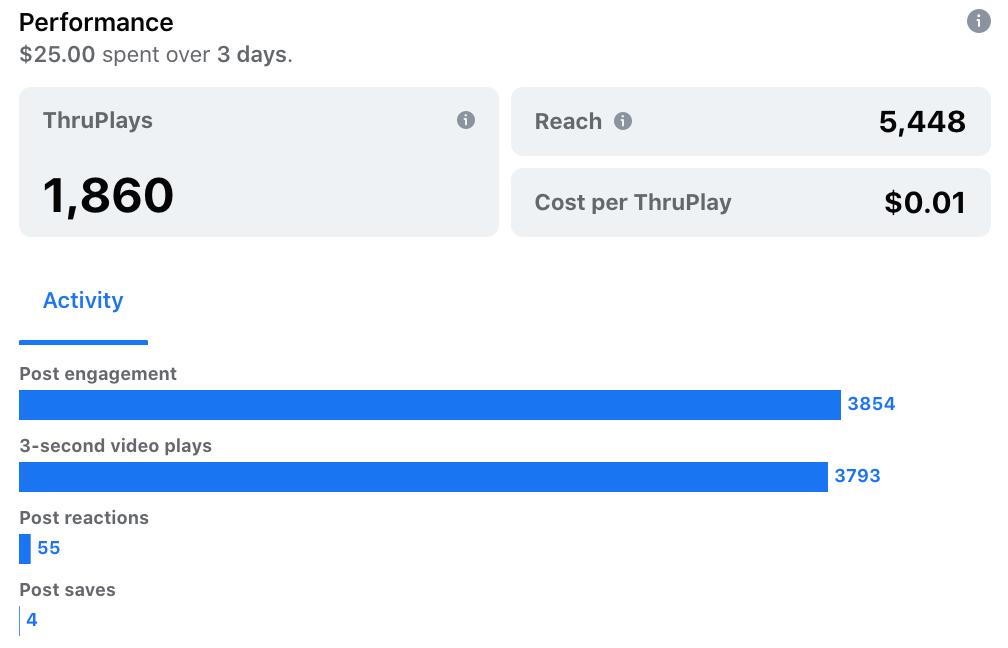Click the ThruPlays card label
The image size is (1008, 648).
click(x=98, y=121)
